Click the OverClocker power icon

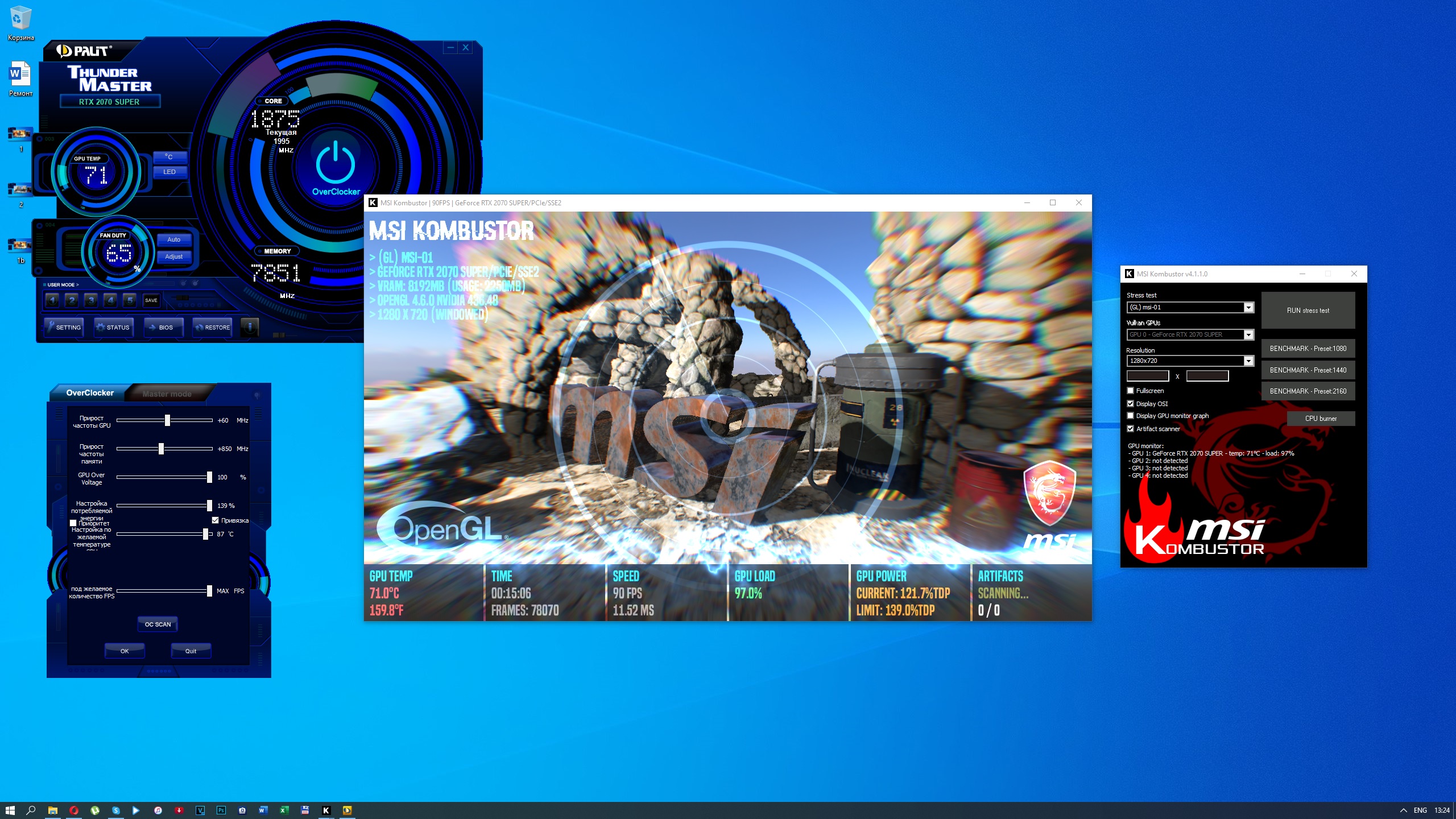[x=336, y=163]
